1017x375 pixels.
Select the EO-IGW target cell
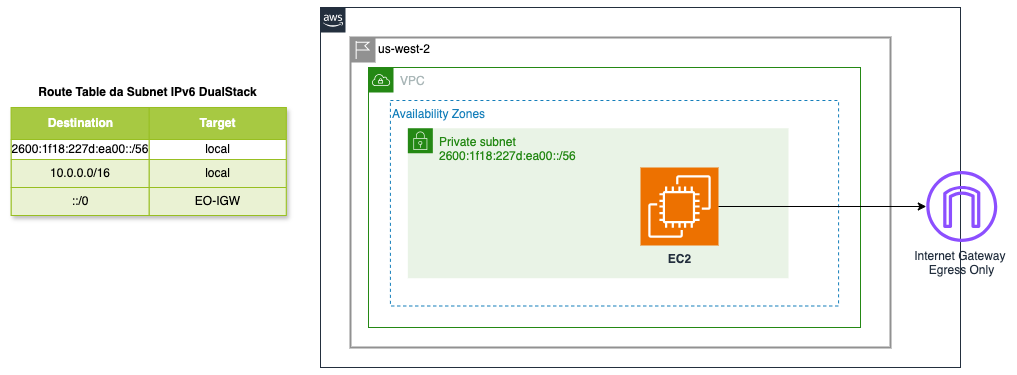[x=218, y=201]
